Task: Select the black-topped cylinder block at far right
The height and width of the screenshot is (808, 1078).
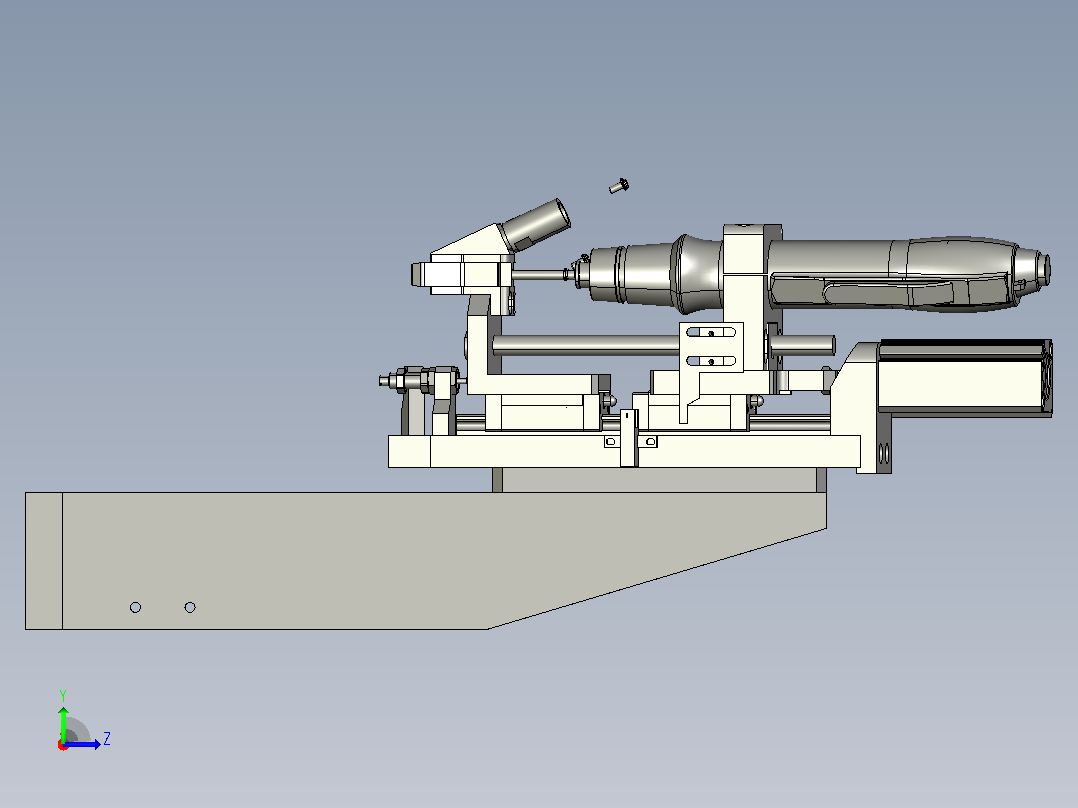Action: pyautogui.click(x=965, y=378)
